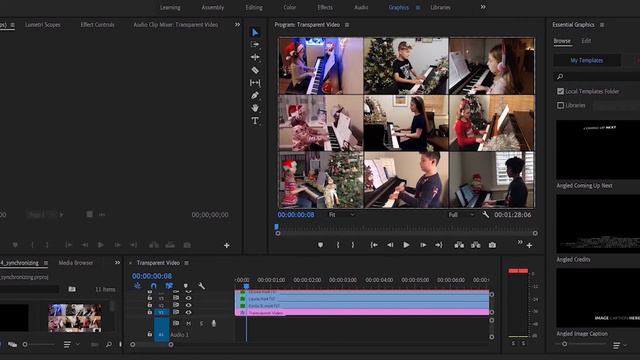Select the Razor tool
The height and width of the screenshot is (360, 640).
255,70
